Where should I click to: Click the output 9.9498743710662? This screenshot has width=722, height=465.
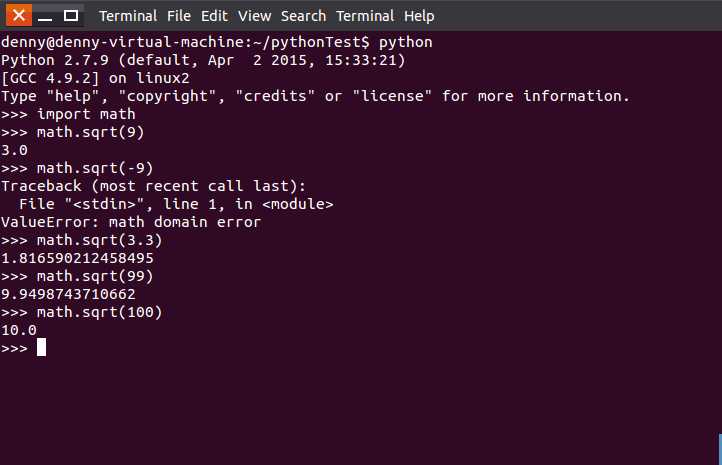click(68, 294)
